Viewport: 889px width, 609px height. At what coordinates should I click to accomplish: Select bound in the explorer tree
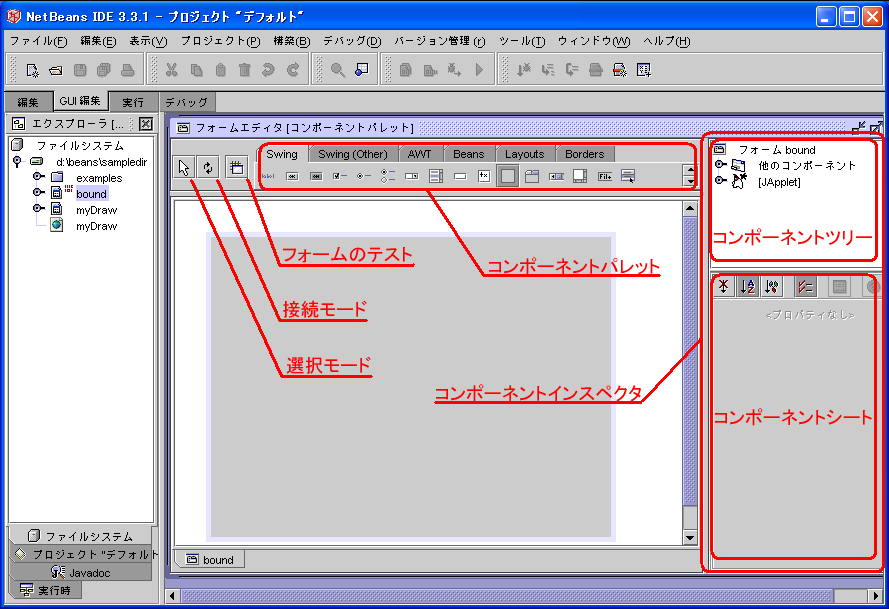click(x=91, y=194)
